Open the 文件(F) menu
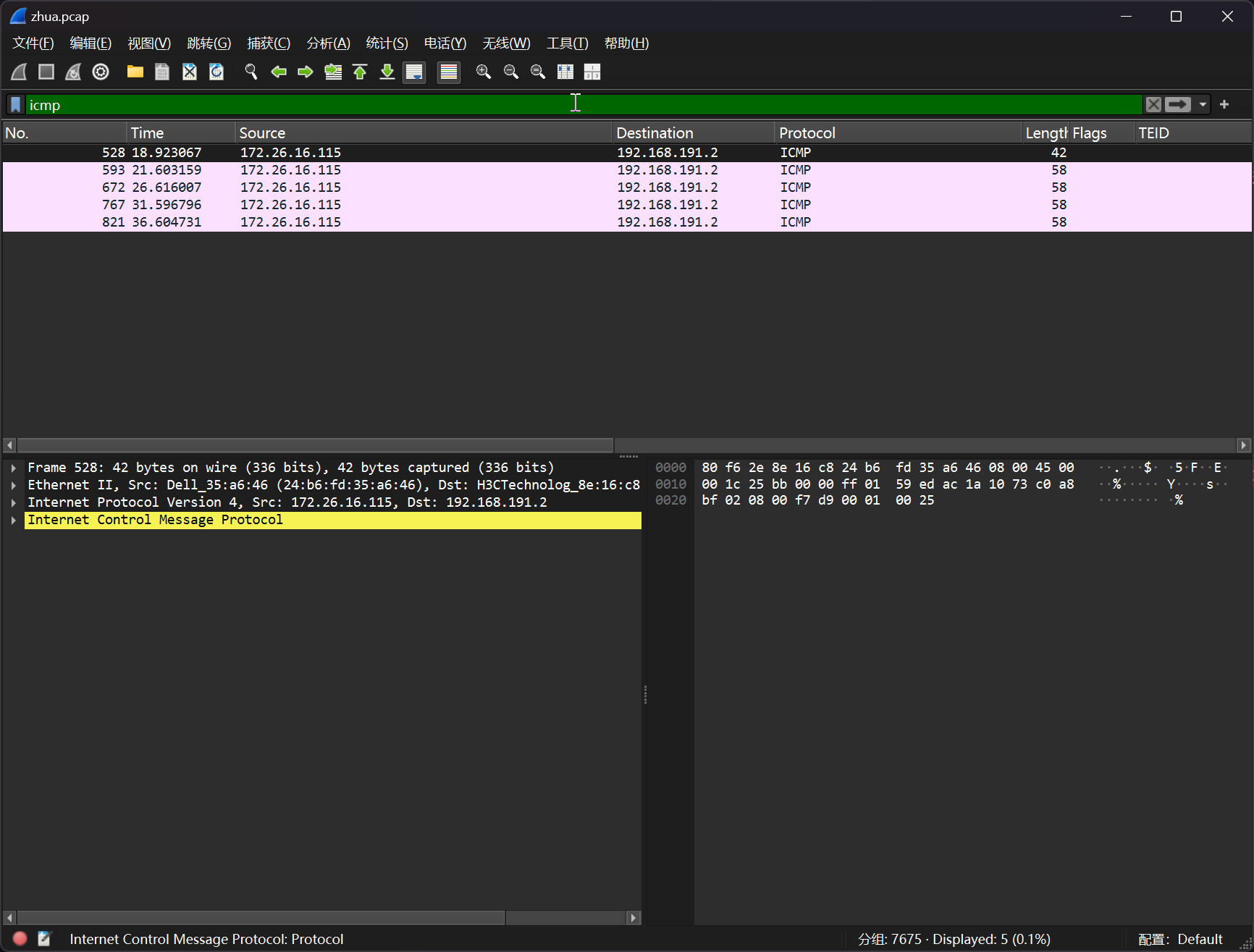1254x952 pixels. click(x=33, y=43)
